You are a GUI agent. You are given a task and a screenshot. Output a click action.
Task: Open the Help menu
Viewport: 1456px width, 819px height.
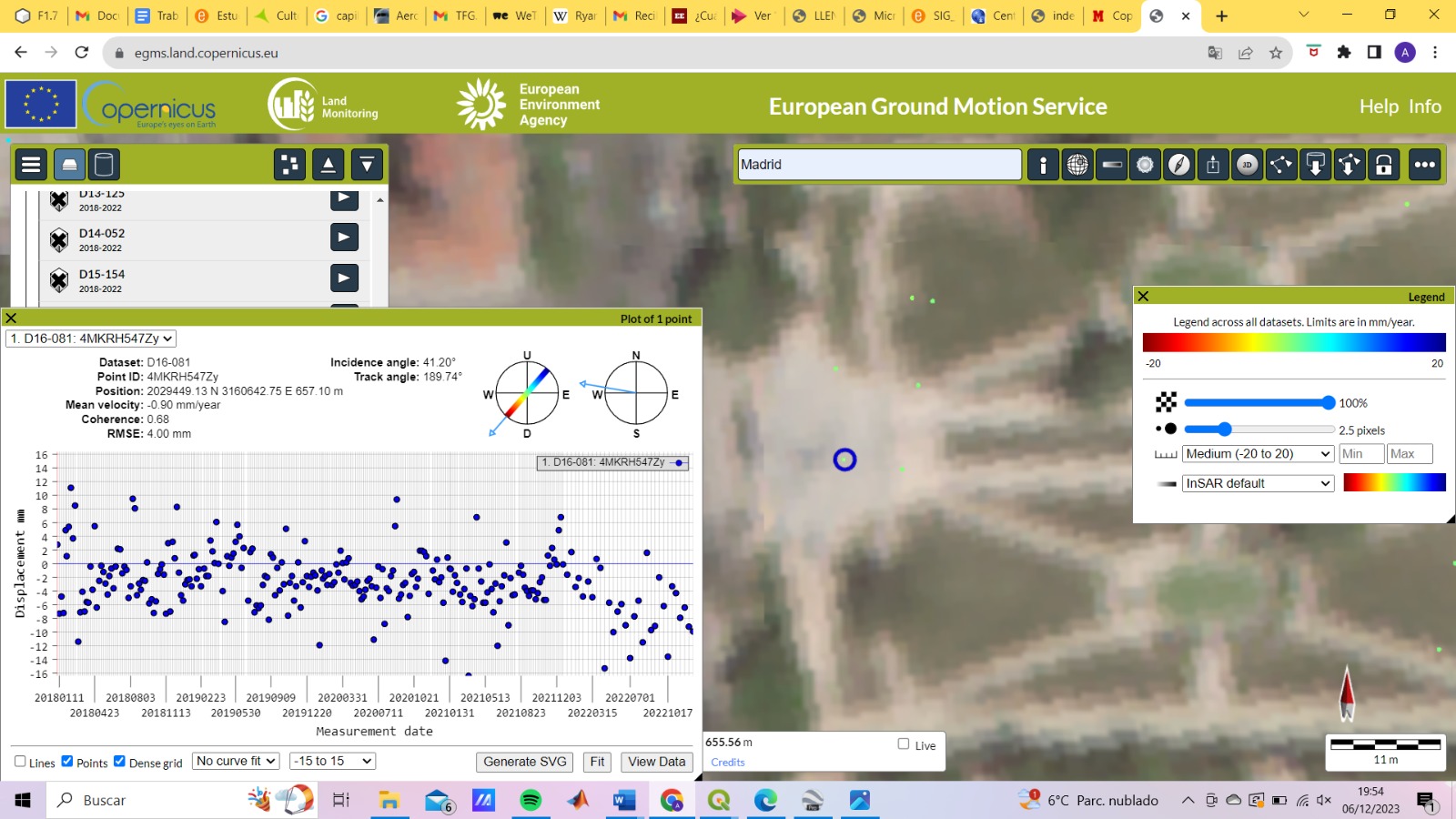tap(1379, 106)
